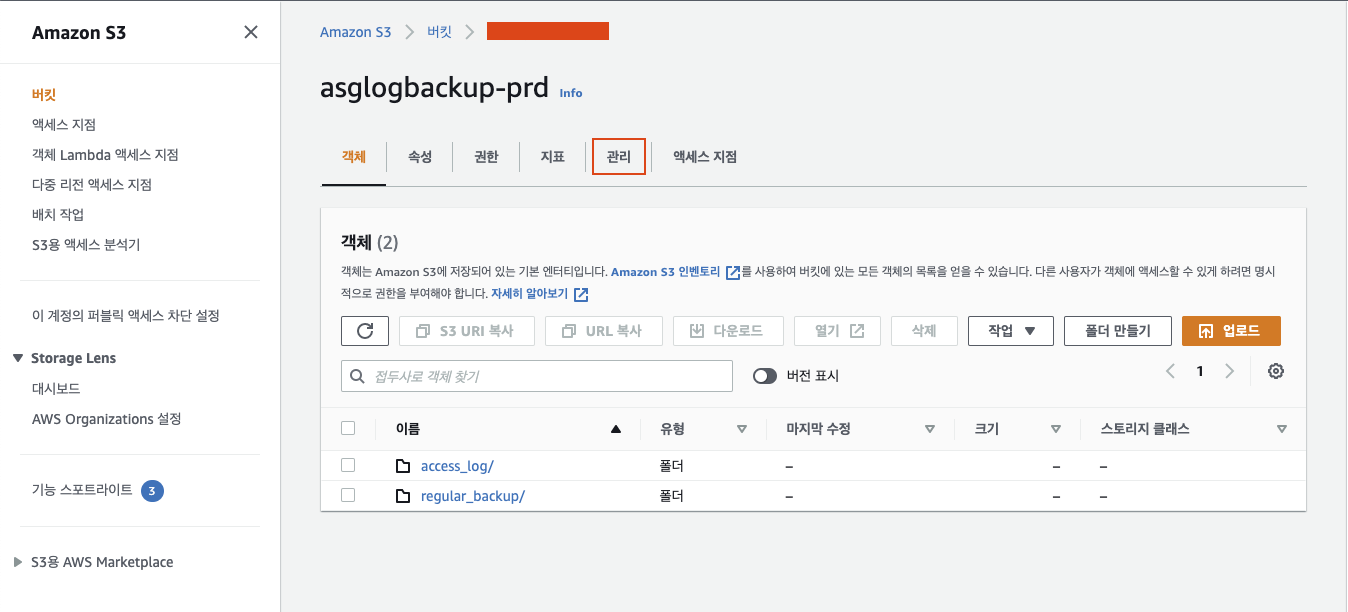Focus the 접두사로 객체 찾기 search field

click(x=537, y=376)
